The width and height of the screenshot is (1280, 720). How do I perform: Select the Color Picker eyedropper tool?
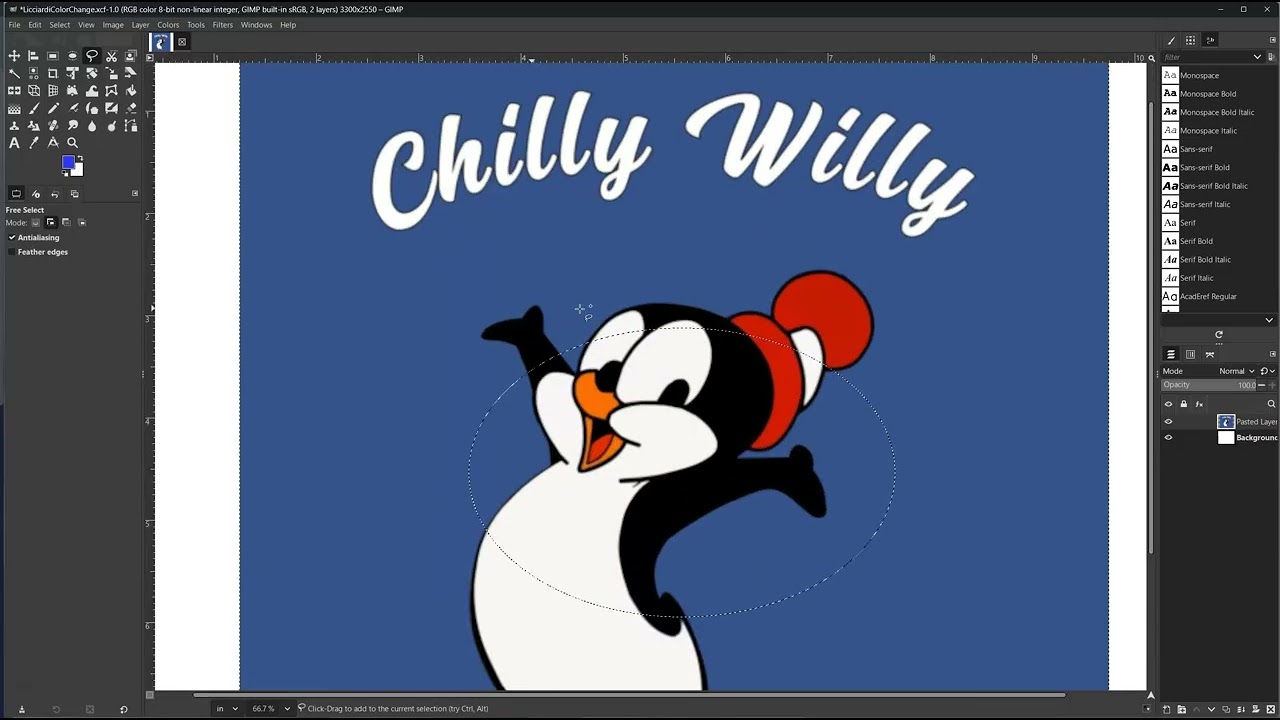(x=33, y=143)
